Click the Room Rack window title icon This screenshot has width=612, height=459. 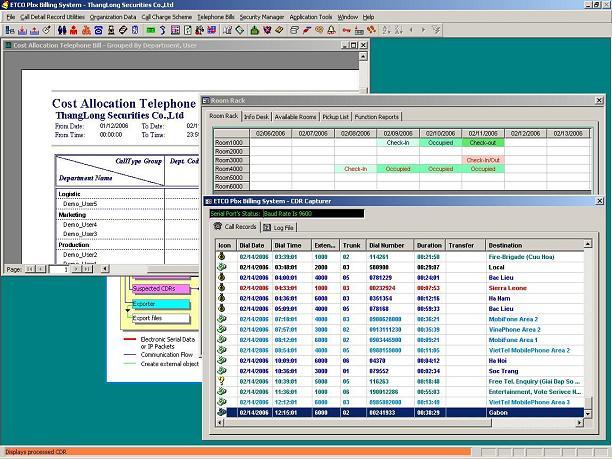(208, 101)
